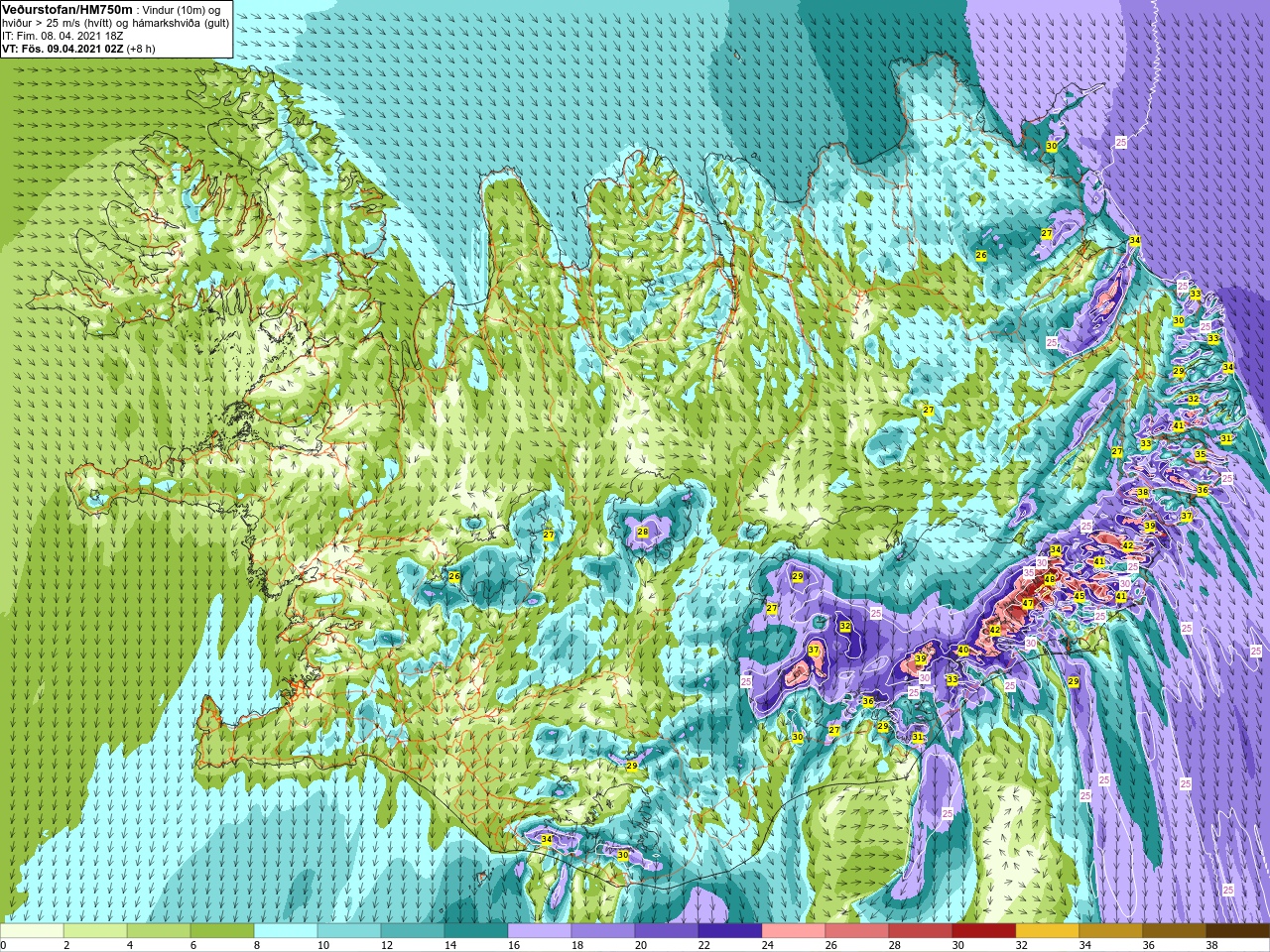Select the dark teal 14–16 m/s legend swatch

[476, 931]
